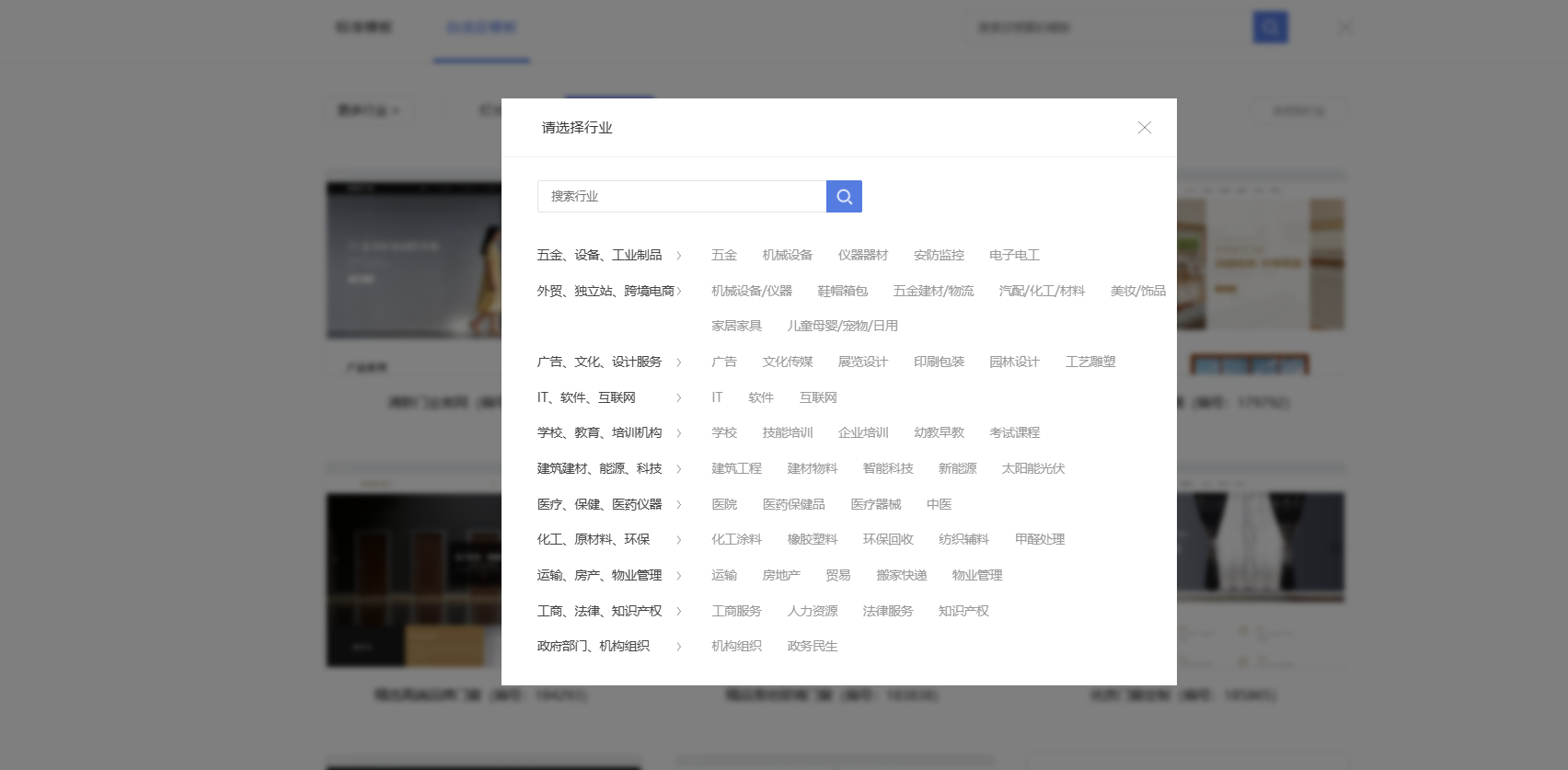Choose the 中医 industry
The image size is (1568, 770).
(940, 504)
